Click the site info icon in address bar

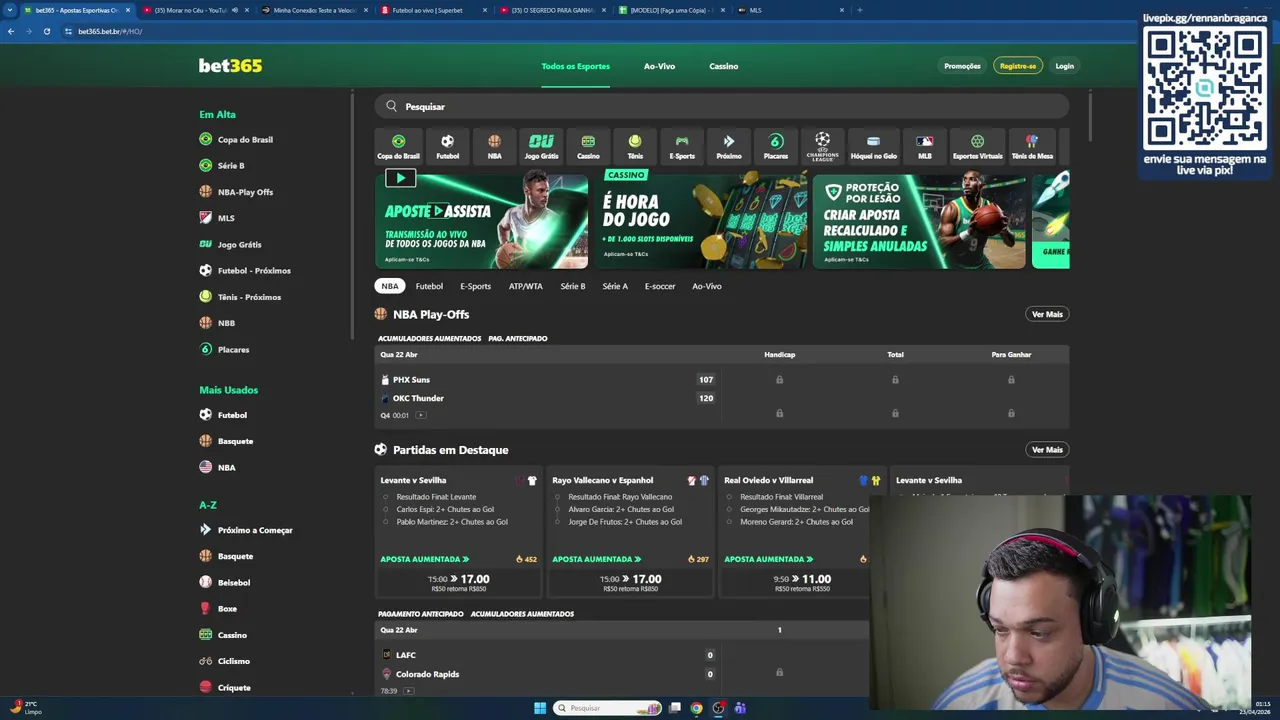(68, 31)
